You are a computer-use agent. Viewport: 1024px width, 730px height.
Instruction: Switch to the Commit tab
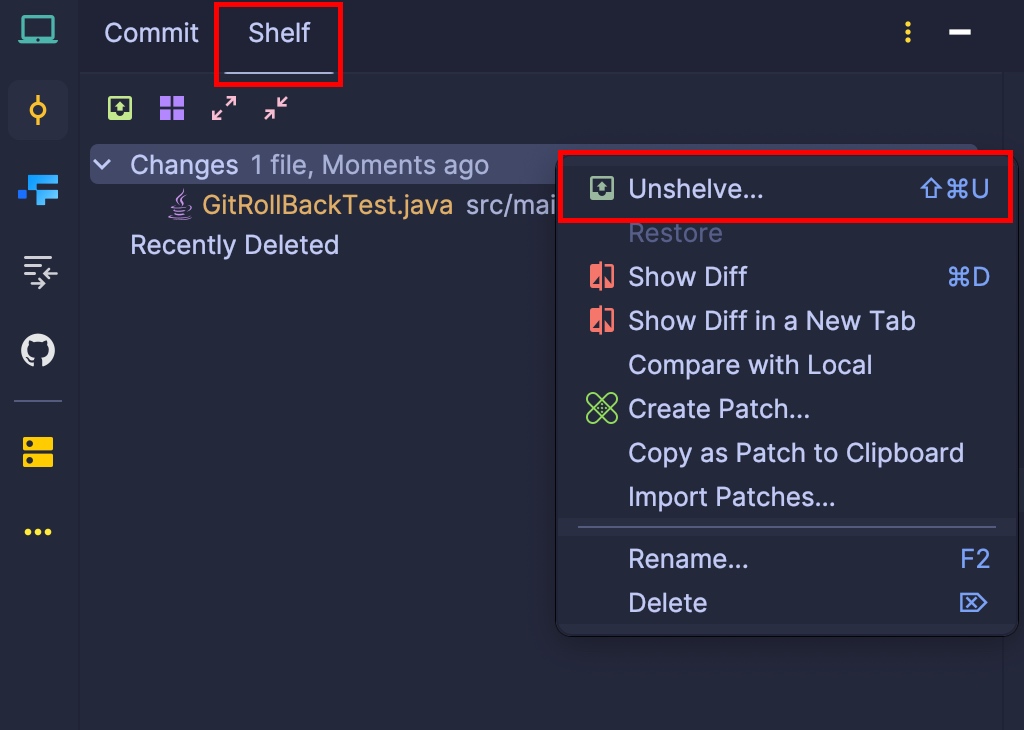tap(152, 33)
